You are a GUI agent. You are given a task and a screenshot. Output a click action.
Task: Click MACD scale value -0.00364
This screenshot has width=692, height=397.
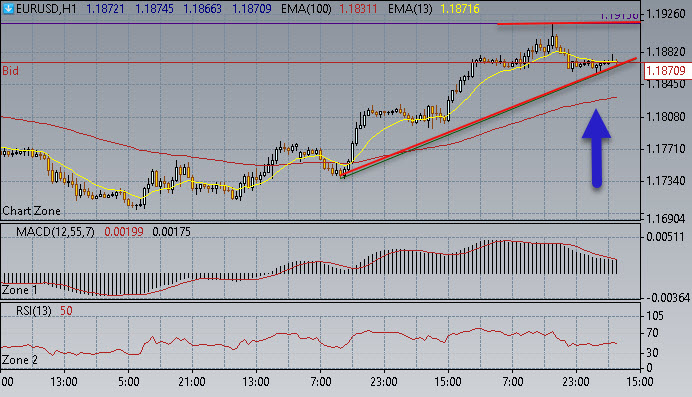click(x=667, y=298)
